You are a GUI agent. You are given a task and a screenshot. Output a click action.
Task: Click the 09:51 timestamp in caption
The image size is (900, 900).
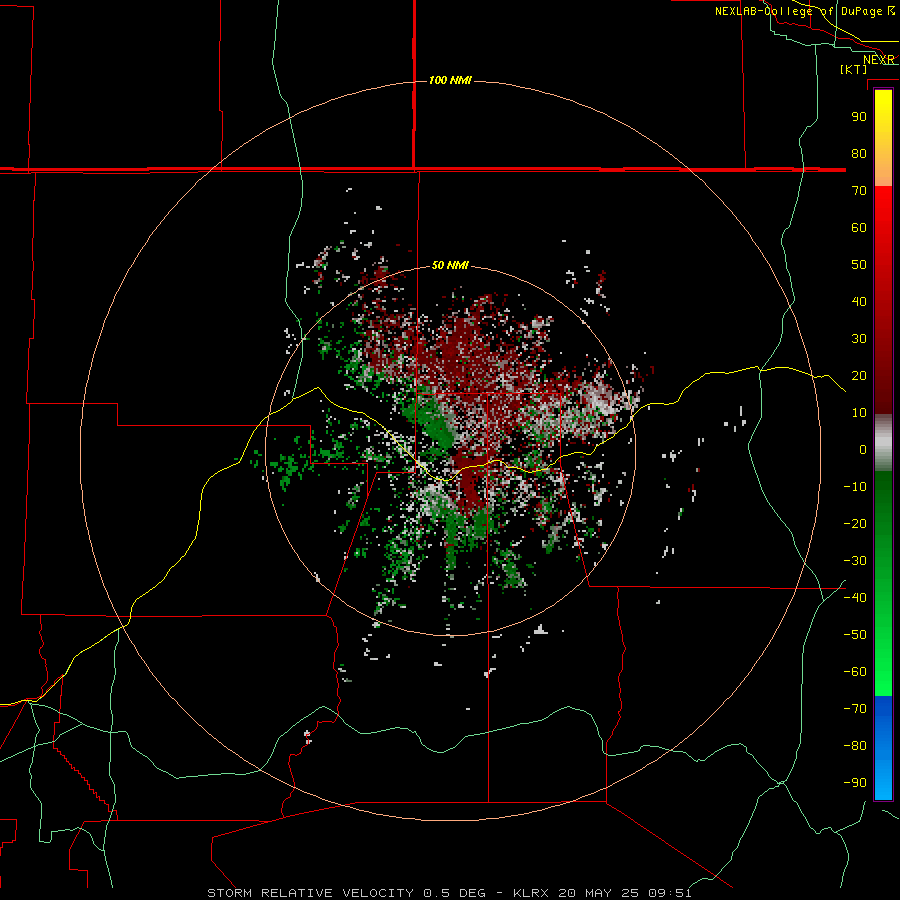(670, 893)
